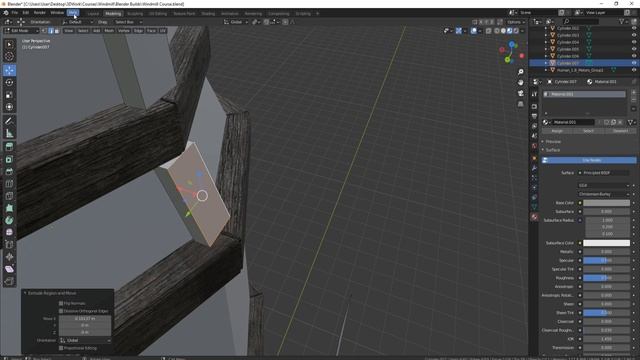Open the File menu
The height and width of the screenshot is (360, 640).
click(x=15, y=13)
